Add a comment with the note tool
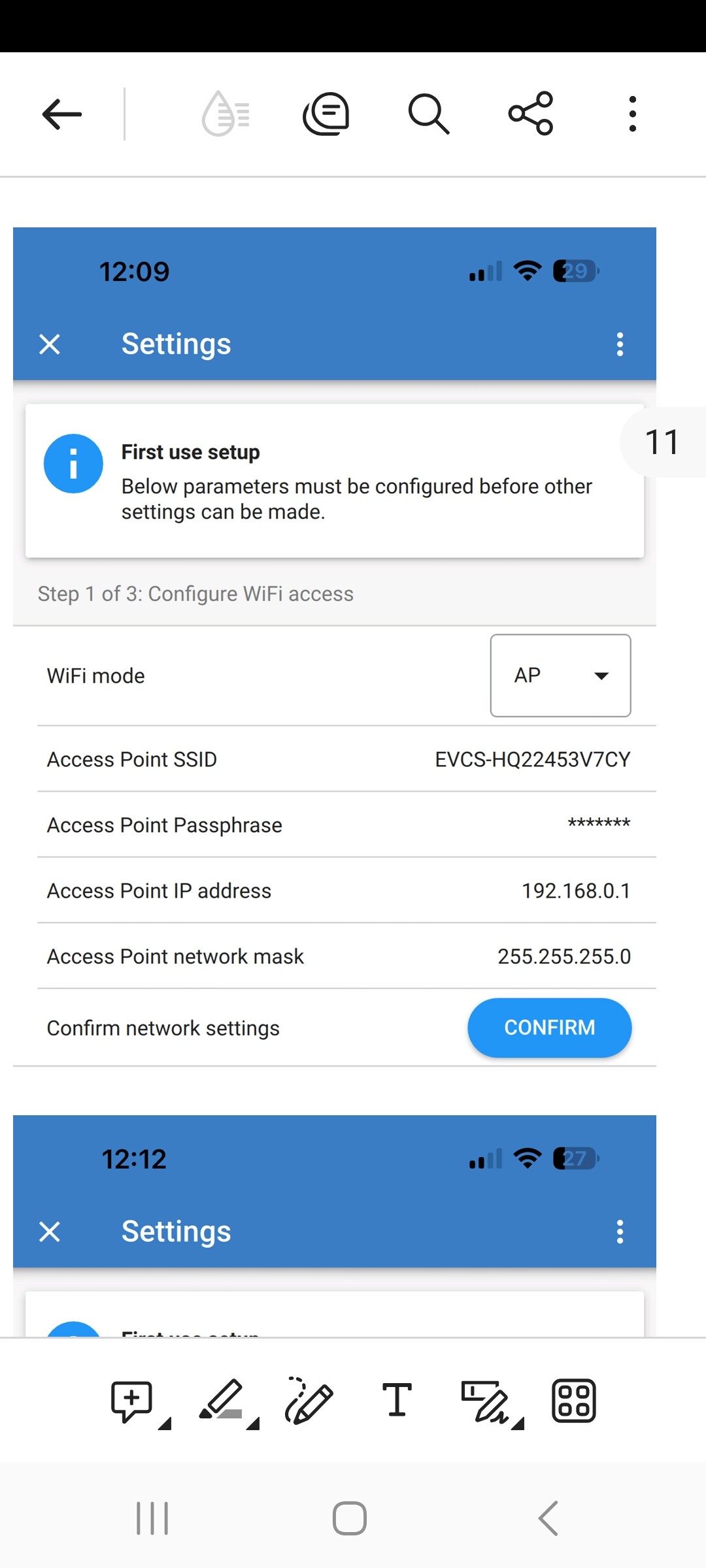Image resolution: width=706 pixels, height=1568 pixels. pyautogui.click(x=133, y=1401)
